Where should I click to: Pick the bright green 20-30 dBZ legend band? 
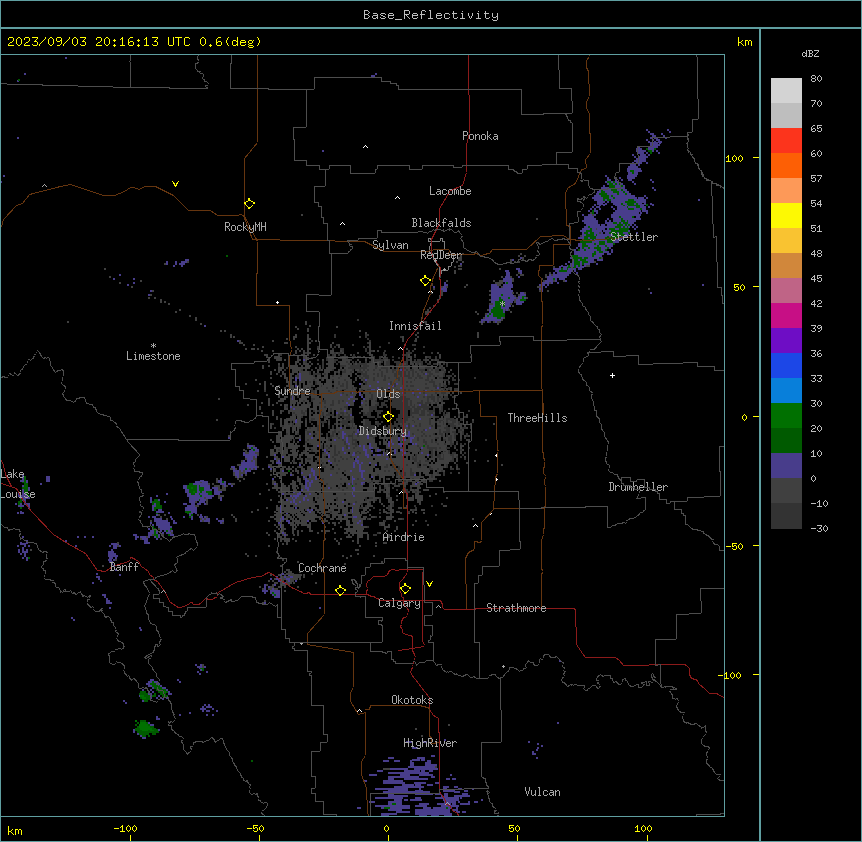coord(786,416)
